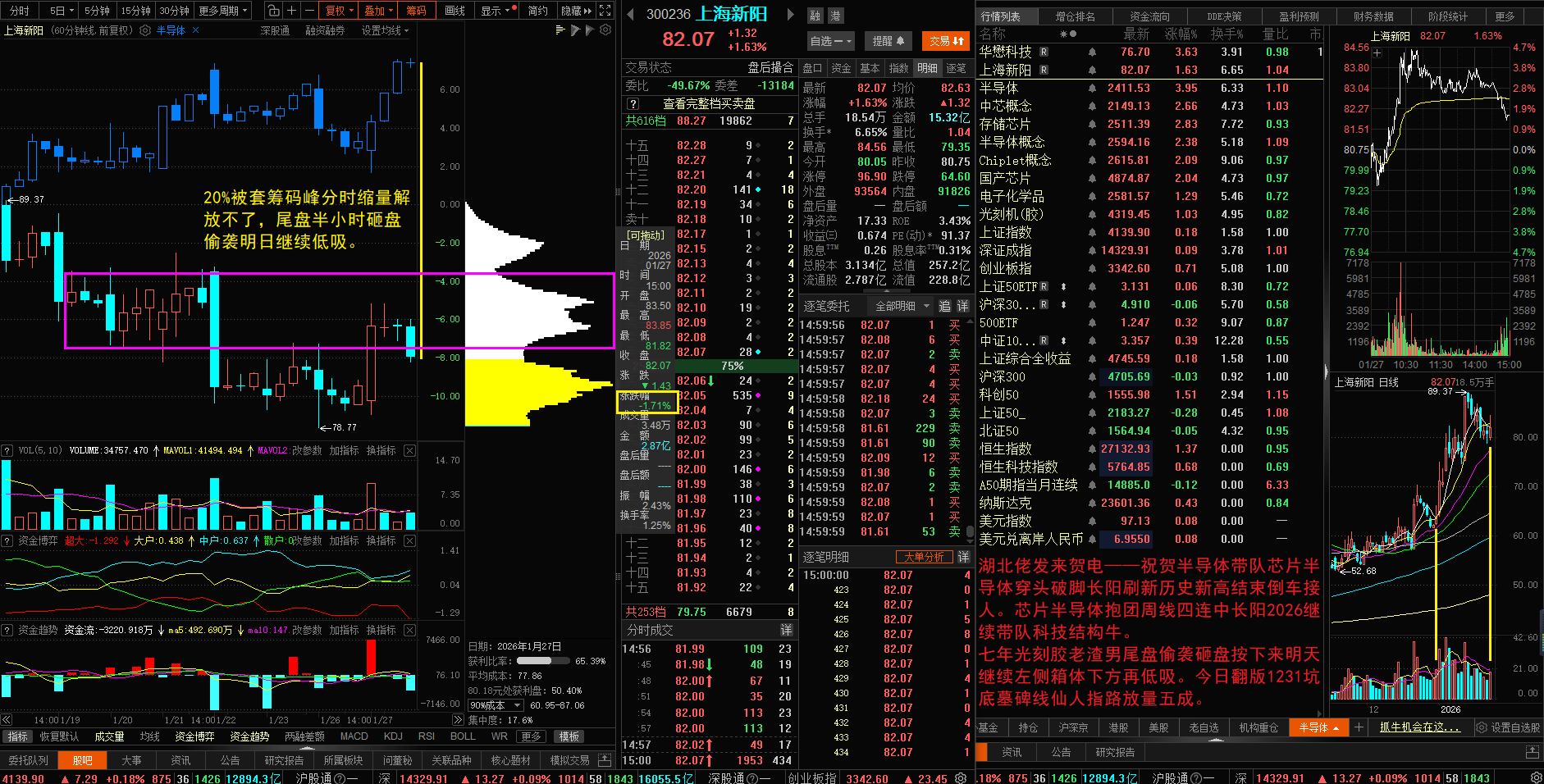Open 设置自选股 settings
Viewport: 1544px width, 784px height.
[x=1508, y=727]
